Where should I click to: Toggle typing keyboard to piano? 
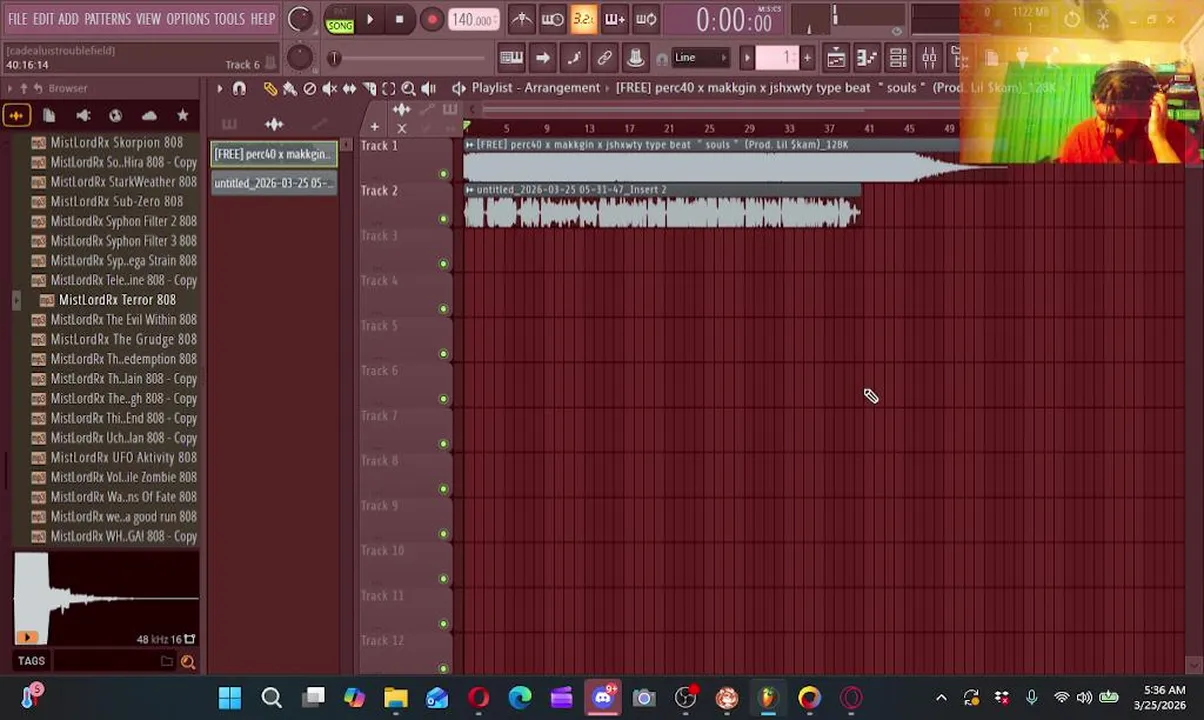(511, 58)
